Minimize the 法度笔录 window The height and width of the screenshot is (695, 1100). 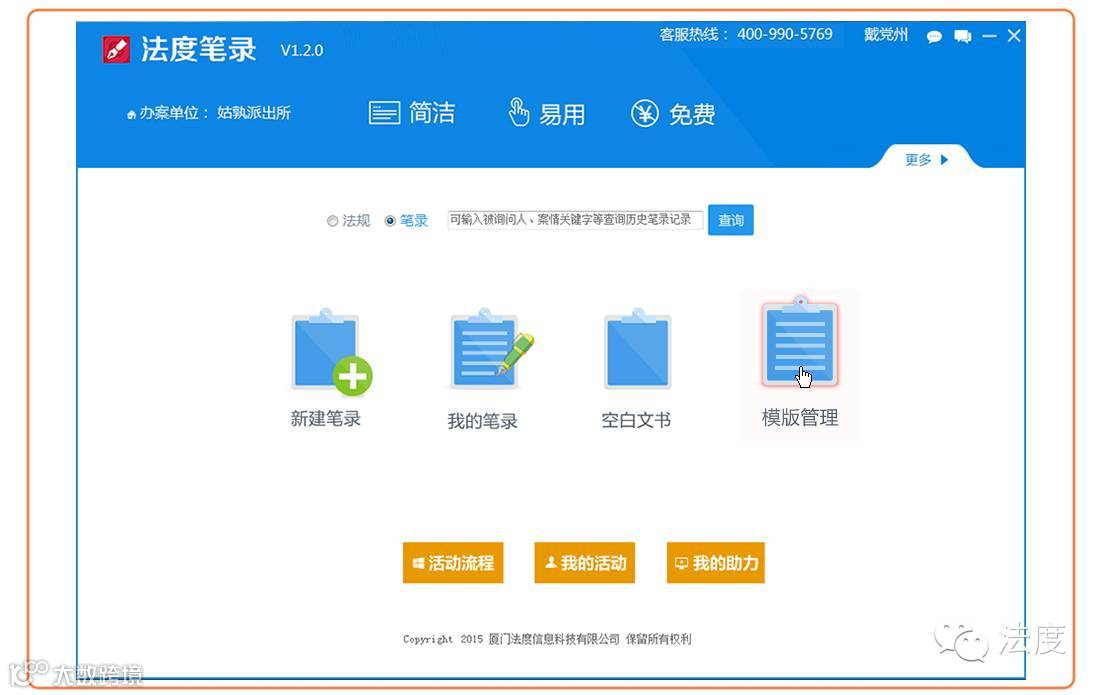(989, 36)
